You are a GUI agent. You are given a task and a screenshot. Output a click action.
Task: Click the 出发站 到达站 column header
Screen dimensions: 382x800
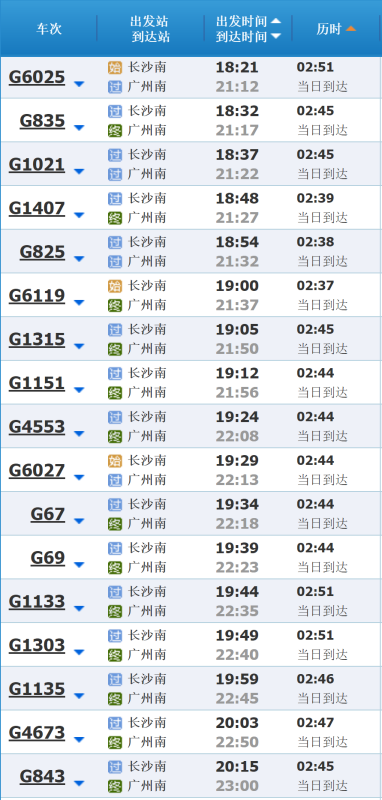[x=150, y=29]
